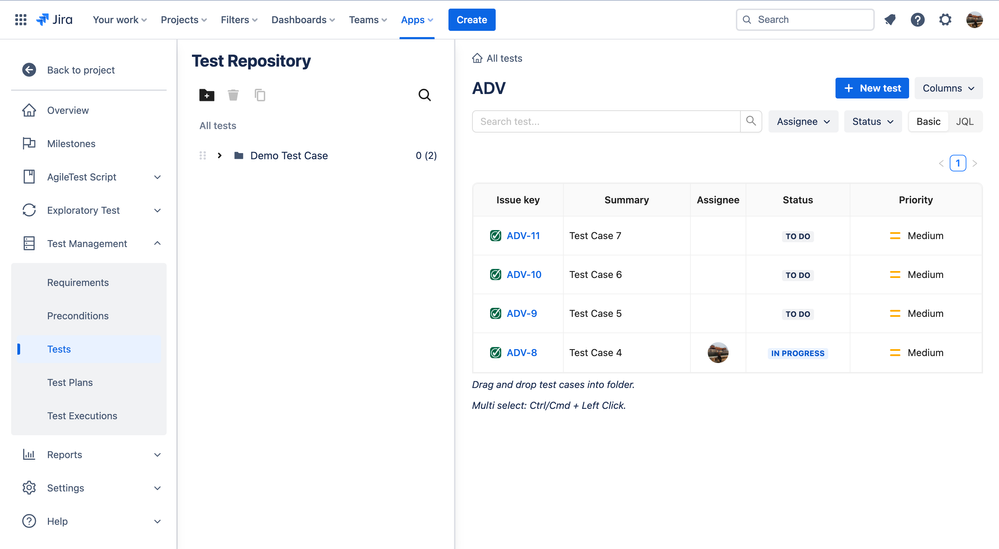Go to previous page arrow
The width and height of the screenshot is (999, 549).
pyautogui.click(x=941, y=164)
